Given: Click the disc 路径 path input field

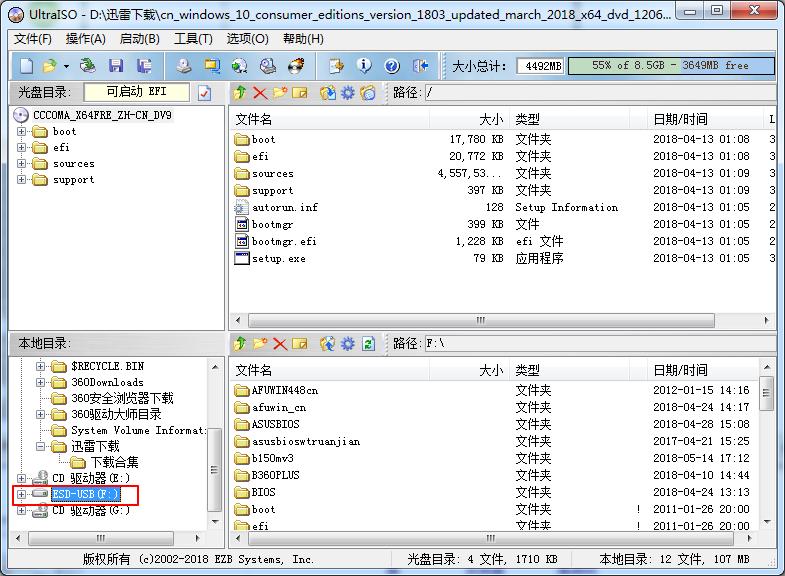Looking at the screenshot, I should pyautogui.click(x=600, y=93).
